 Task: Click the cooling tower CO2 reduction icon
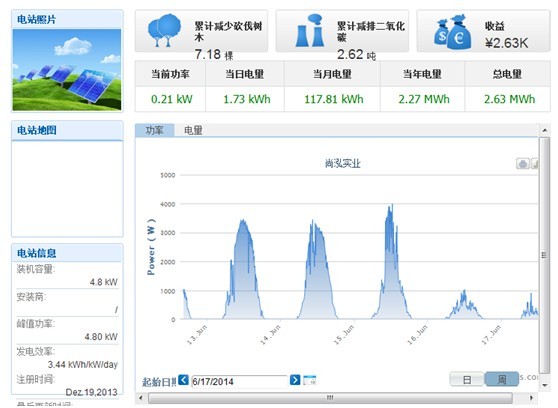[309, 31]
